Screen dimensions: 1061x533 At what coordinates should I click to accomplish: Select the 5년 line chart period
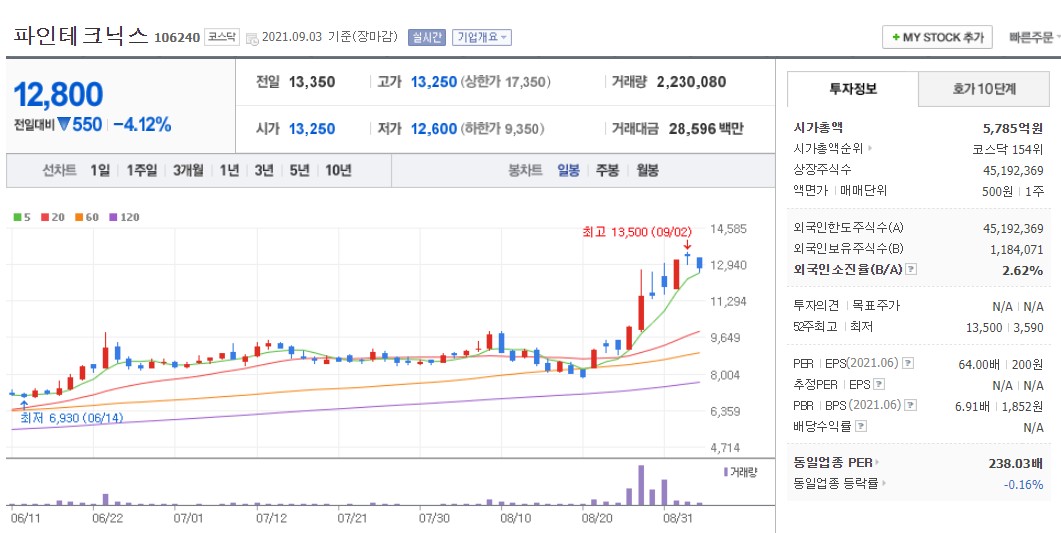pyautogui.click(x=299, y=170)
